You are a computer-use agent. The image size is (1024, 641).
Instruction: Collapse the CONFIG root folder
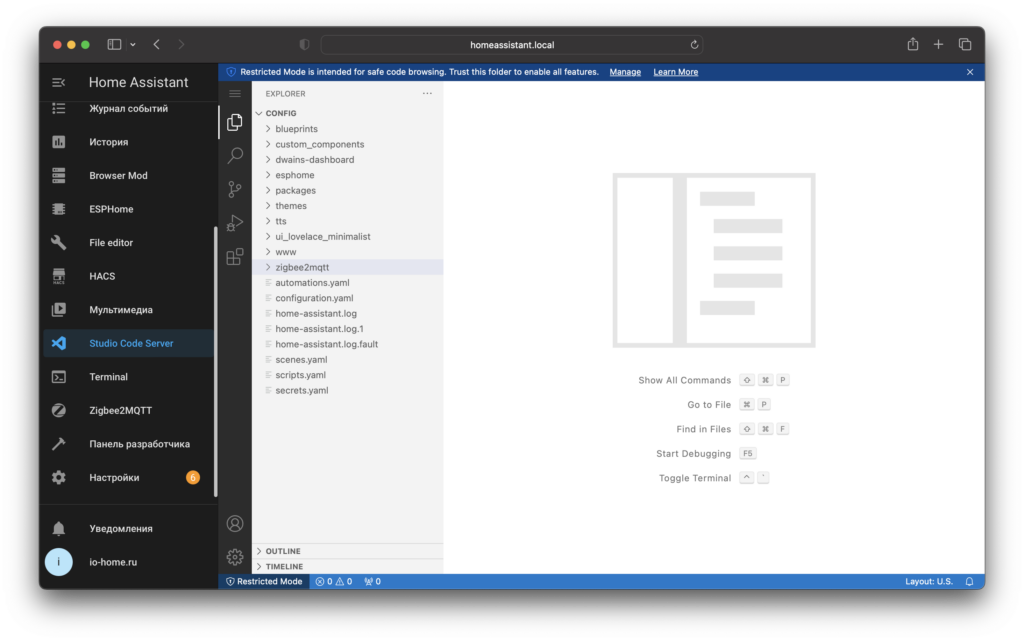pyautogui.click(x=347, y=113)
